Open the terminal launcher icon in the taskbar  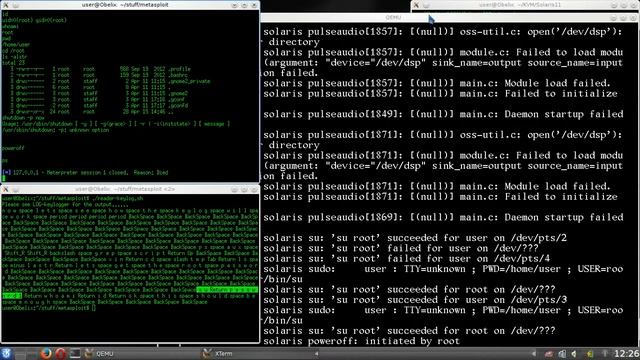pyautogui.click(x=75, y=353)
